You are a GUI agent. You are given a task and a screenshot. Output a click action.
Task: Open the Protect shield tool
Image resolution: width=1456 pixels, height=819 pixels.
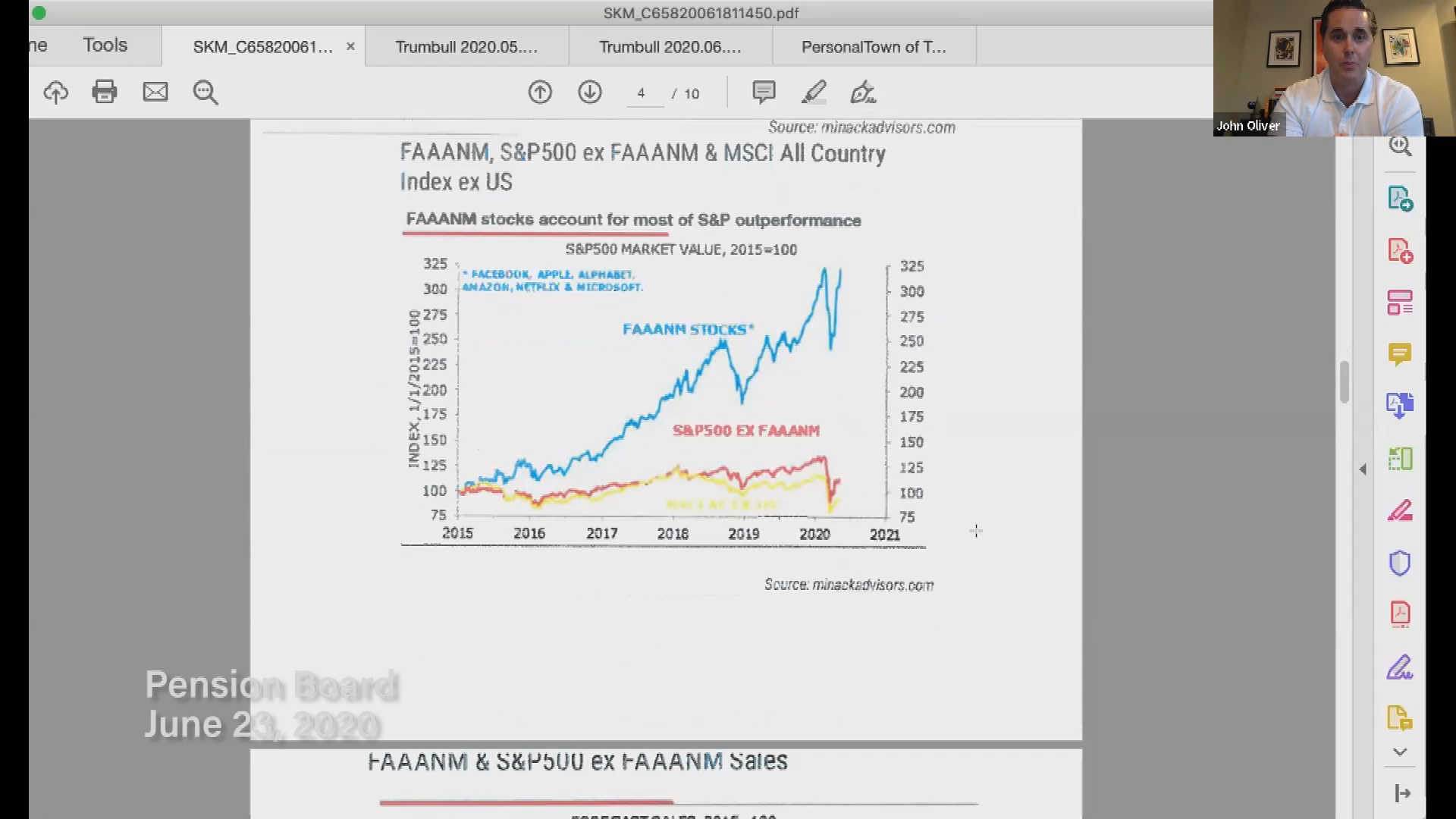pos(1400,563)
